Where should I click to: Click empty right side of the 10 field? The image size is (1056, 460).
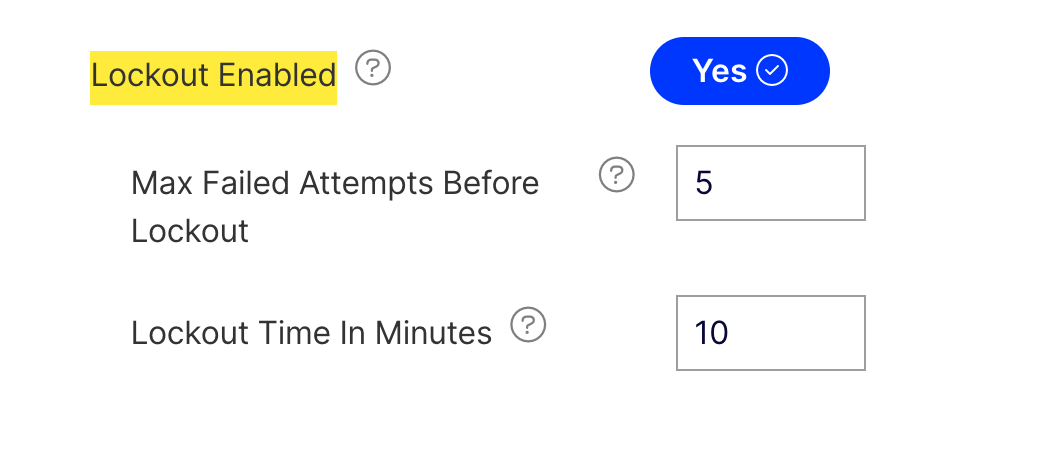point(808,333)
